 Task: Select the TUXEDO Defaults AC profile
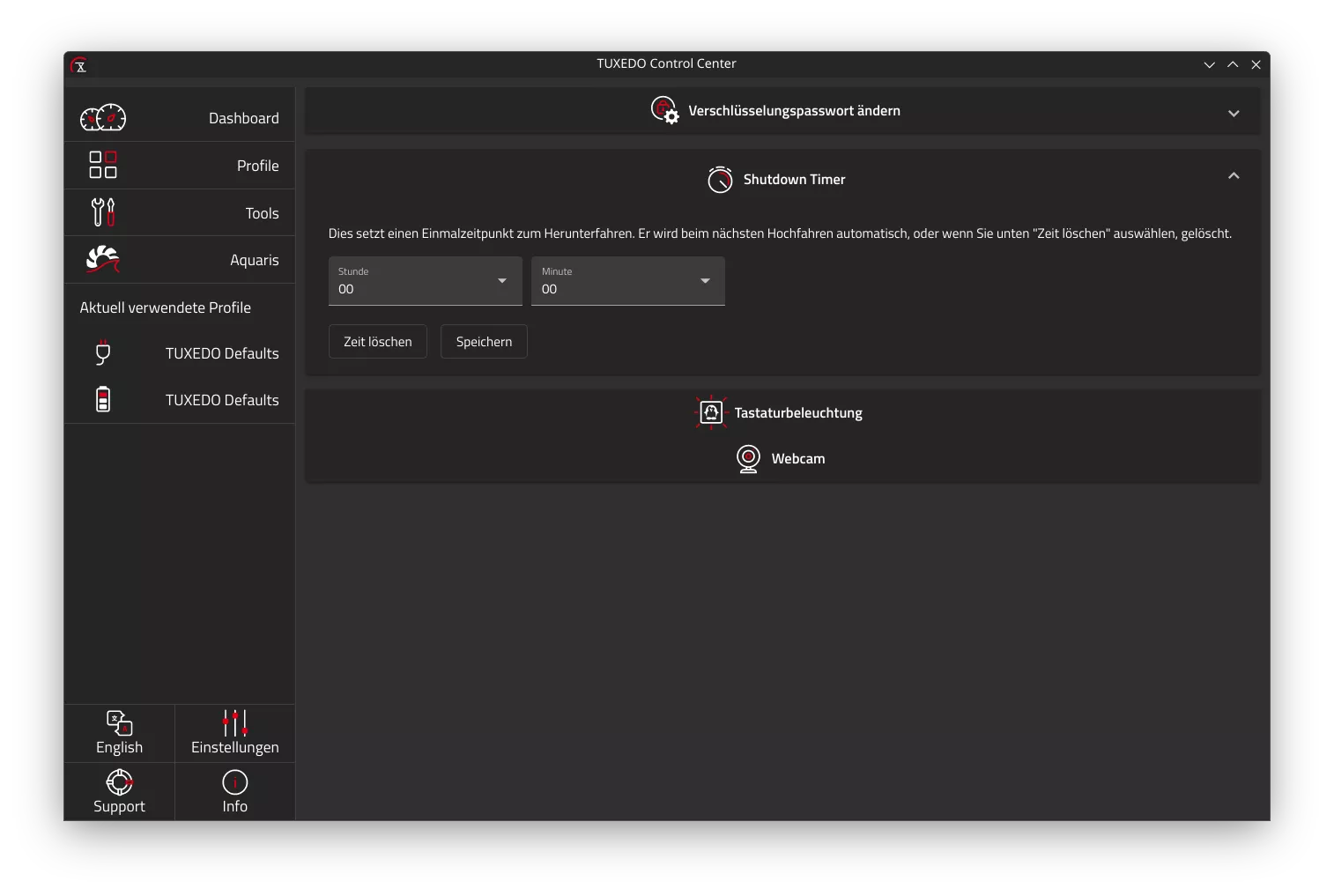(103, 352)
